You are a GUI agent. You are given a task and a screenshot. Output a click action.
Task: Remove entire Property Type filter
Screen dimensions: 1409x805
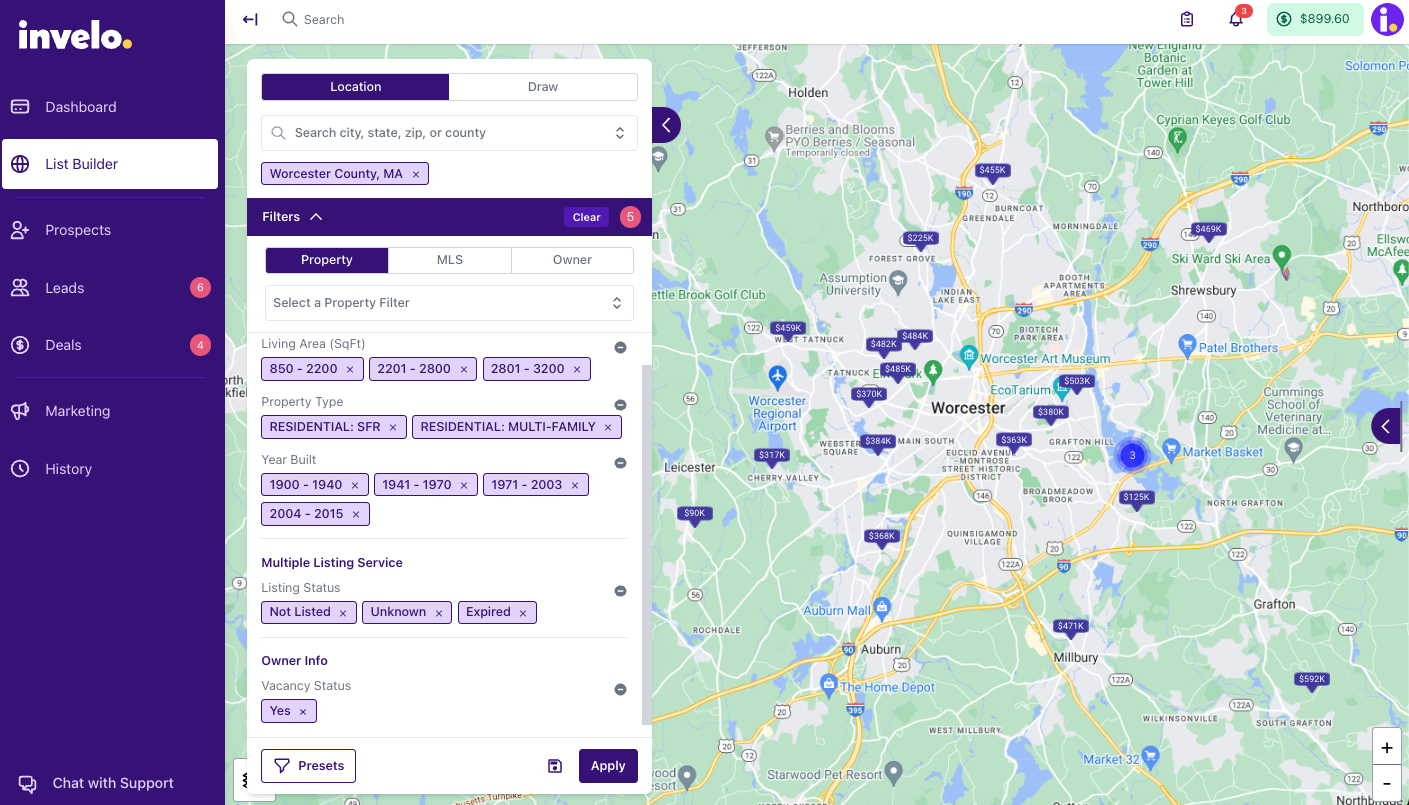[620, 405]
